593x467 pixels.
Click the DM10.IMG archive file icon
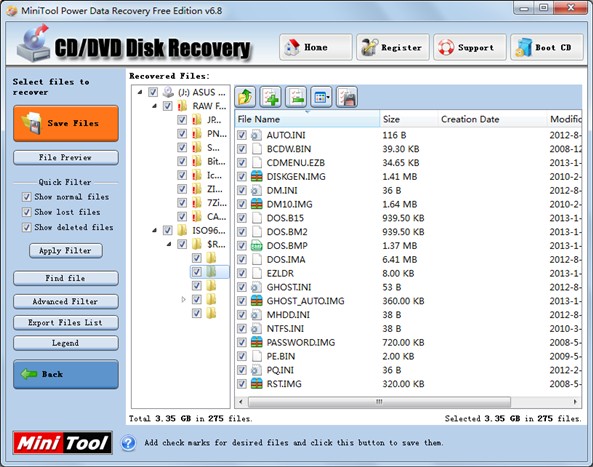[256, 204]
